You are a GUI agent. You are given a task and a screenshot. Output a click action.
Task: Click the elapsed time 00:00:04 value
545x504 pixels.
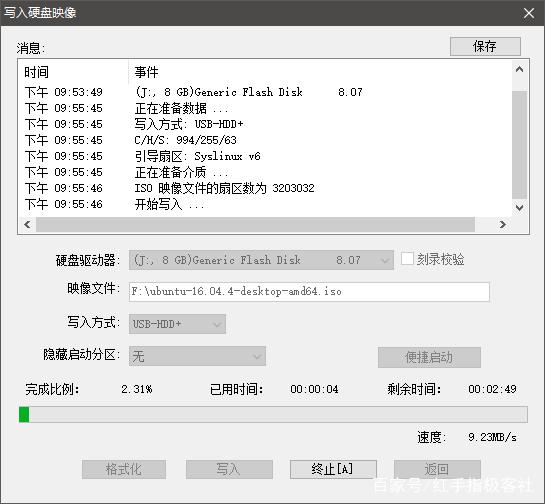click(x=314, y=389)
